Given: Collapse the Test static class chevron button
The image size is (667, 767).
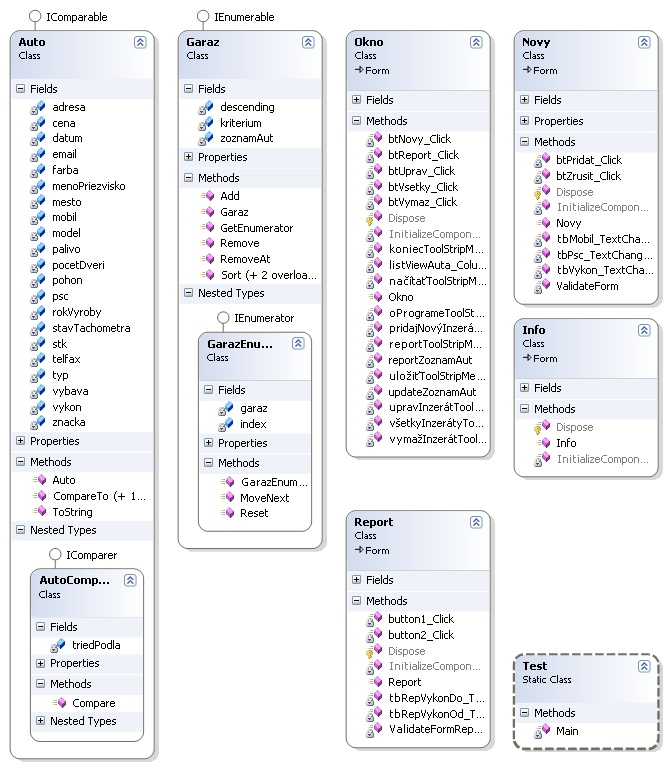Looking at the screenshot, I should [x=644, y=666].
